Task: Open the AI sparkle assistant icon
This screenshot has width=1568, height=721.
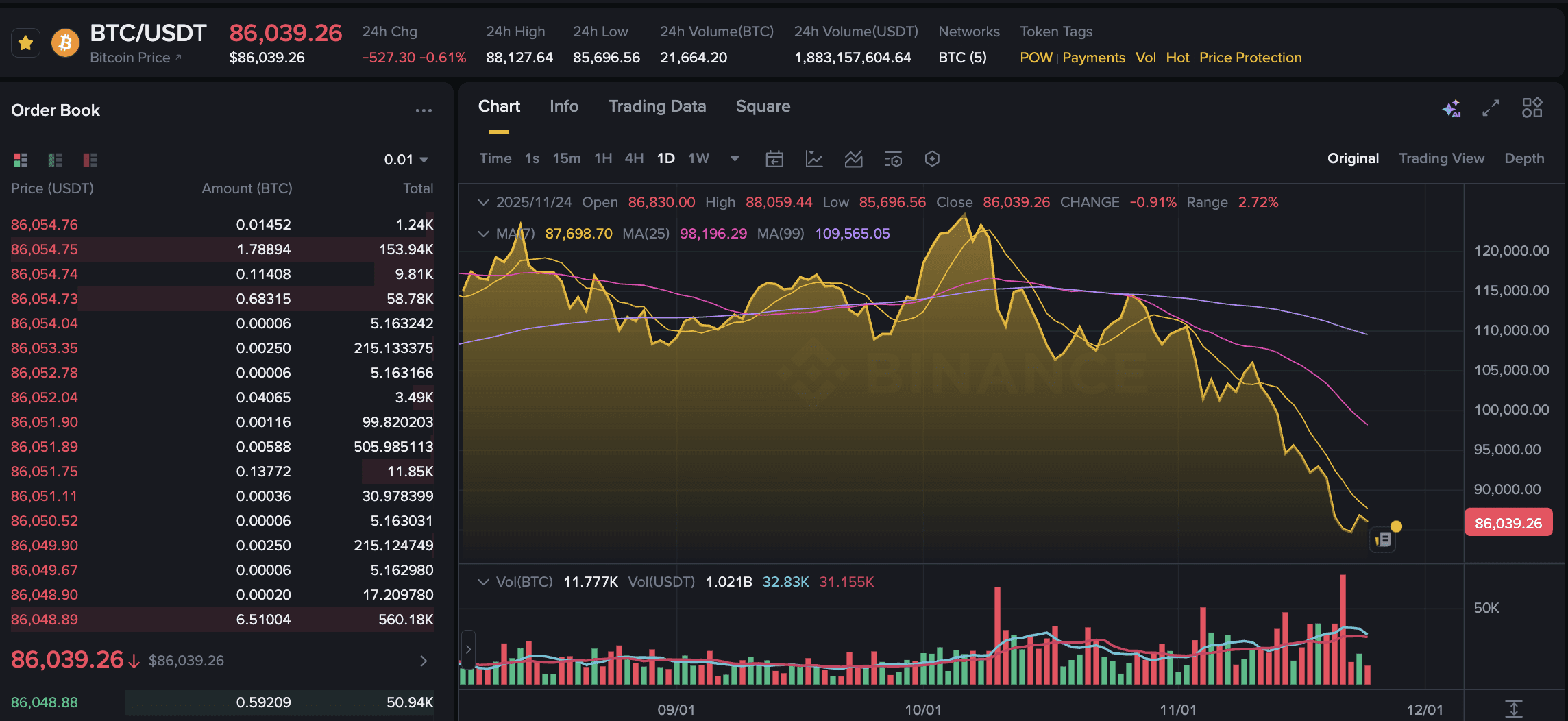Action: click(x=1451, y=108)
